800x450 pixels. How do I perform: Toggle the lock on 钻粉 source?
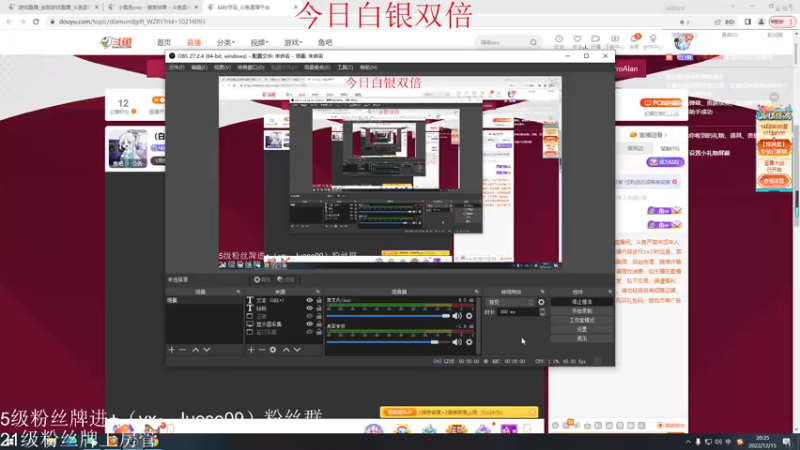(x=319, y=308)
